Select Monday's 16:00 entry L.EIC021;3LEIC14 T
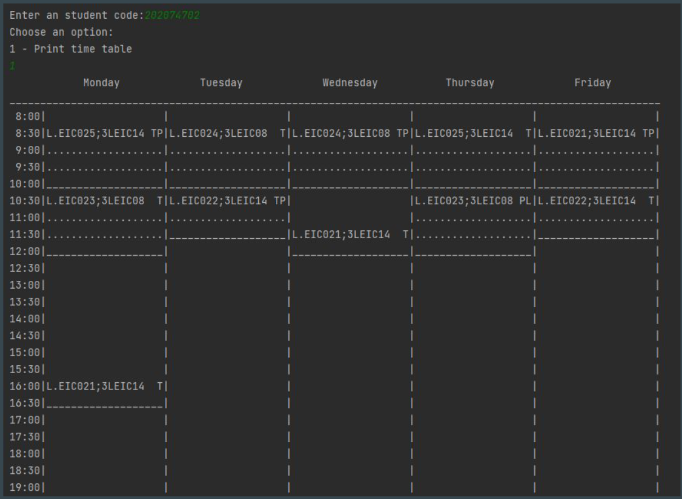This screenshot has height=499, width=682. point(104,386)
